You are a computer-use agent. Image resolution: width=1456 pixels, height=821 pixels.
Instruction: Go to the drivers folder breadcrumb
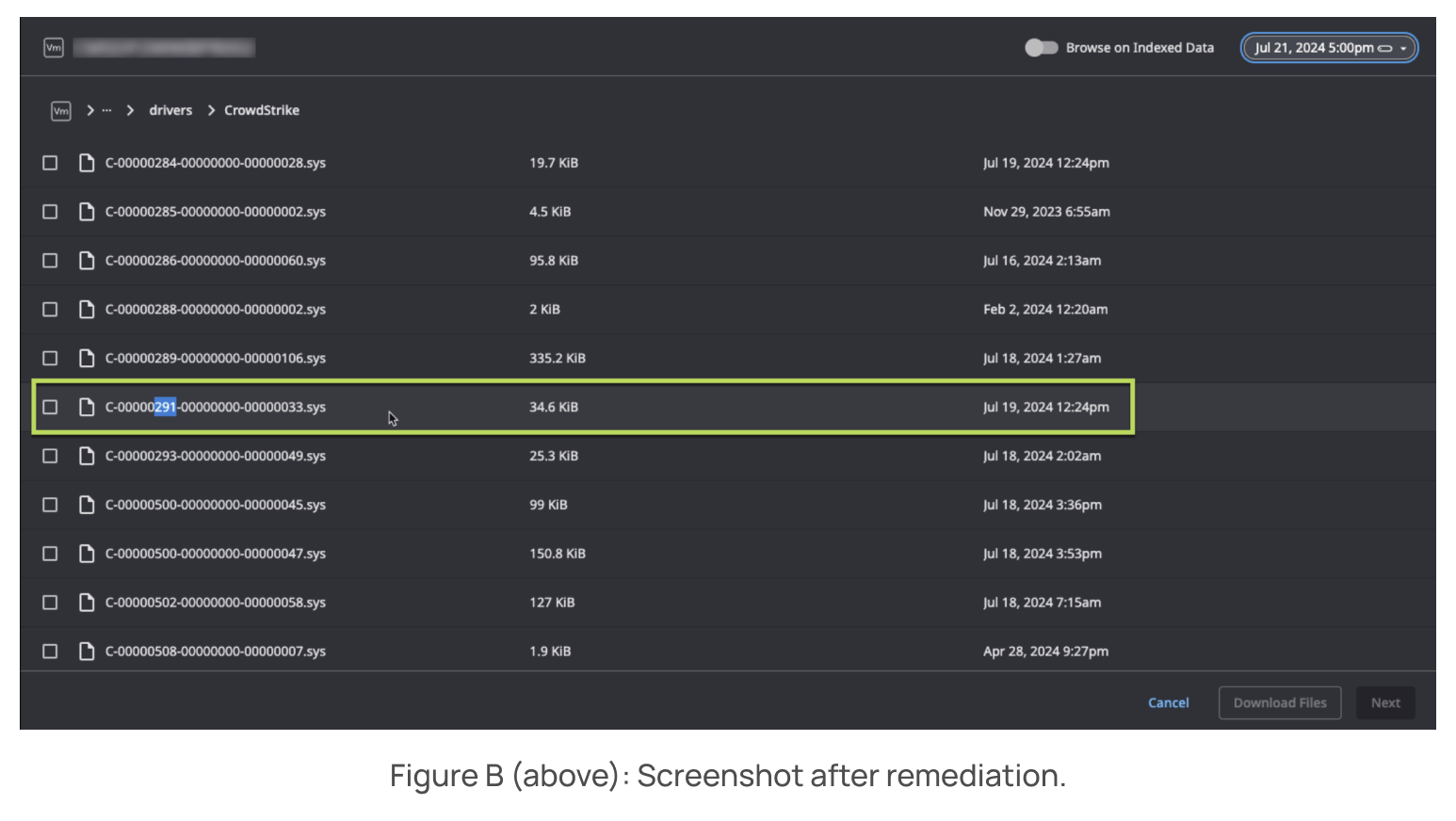tap(170, 111)
